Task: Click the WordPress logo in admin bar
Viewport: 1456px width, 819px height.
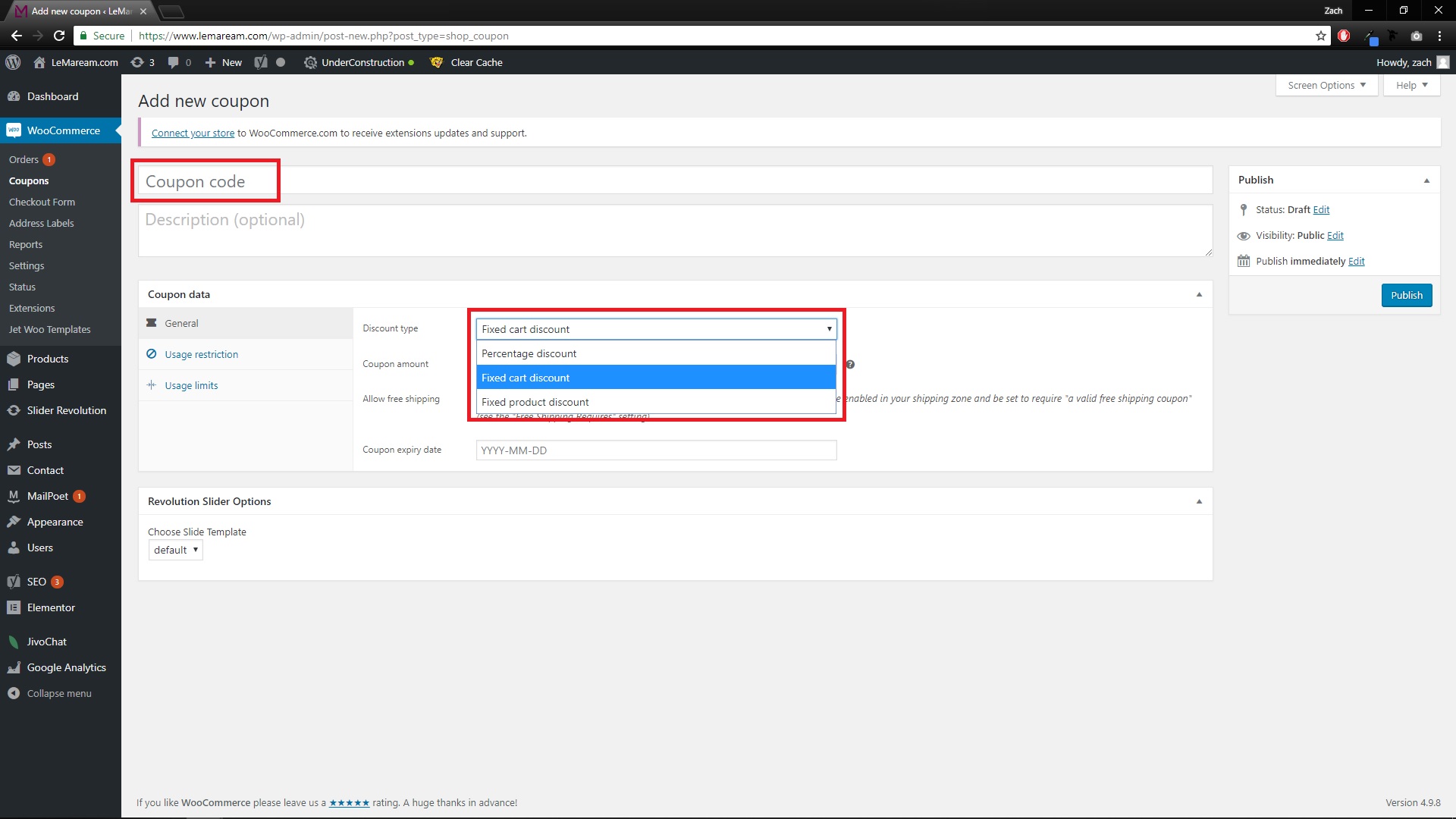Action: click(13, 62)
